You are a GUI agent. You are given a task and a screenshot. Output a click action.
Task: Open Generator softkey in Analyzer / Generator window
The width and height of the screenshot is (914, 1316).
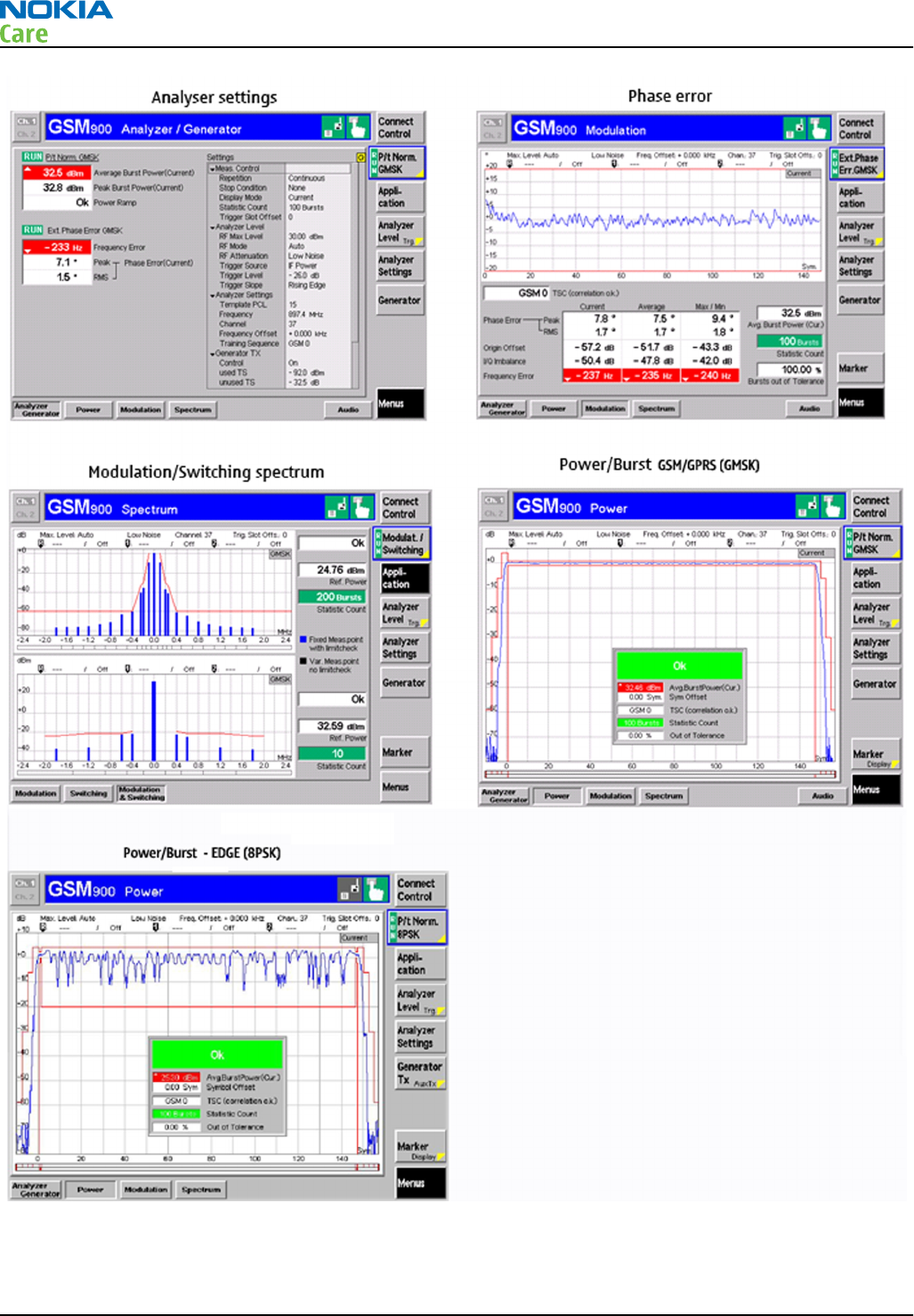point(400,301)
